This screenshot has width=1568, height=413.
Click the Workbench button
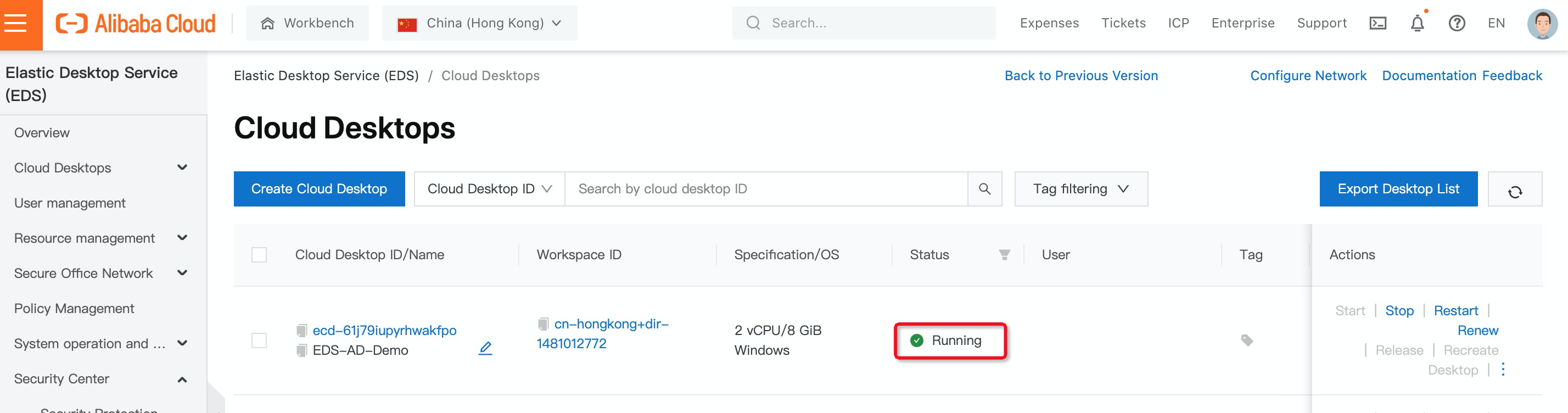coord(307,23)
